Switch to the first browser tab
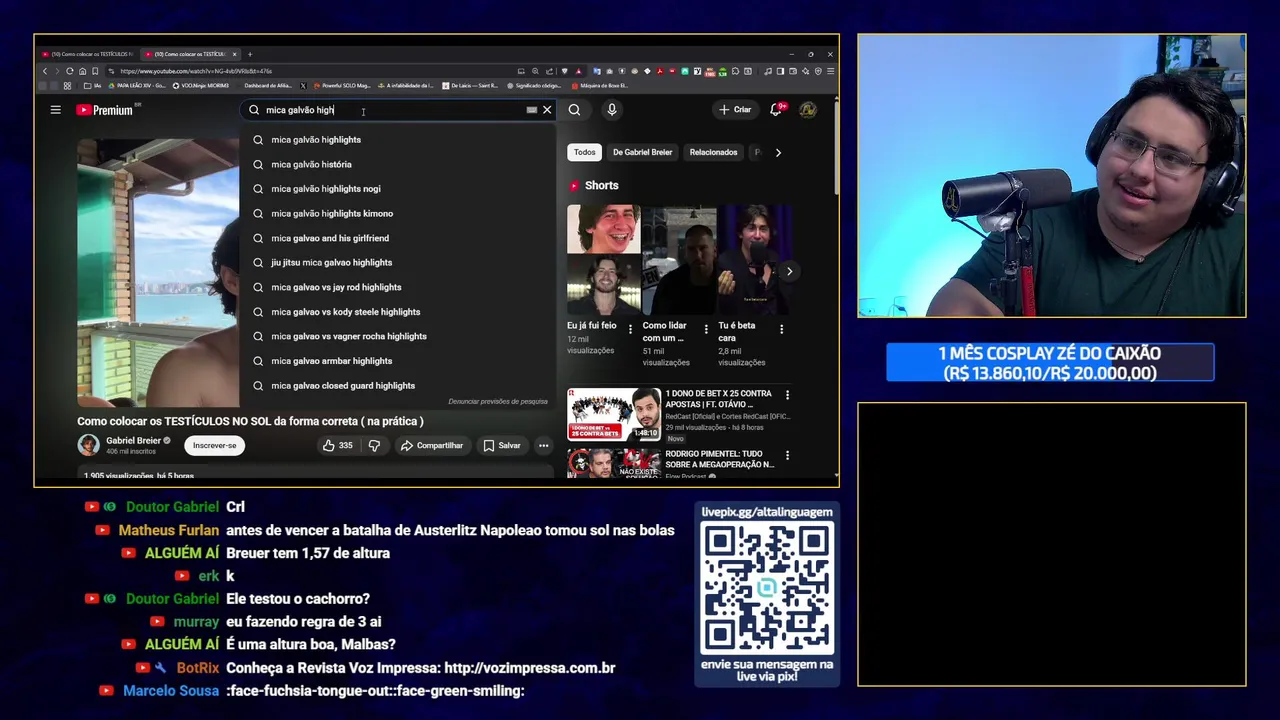Image resolution: width=1280 pixels, height=720 pixels. pyautogui.click(x=86, y=54)
